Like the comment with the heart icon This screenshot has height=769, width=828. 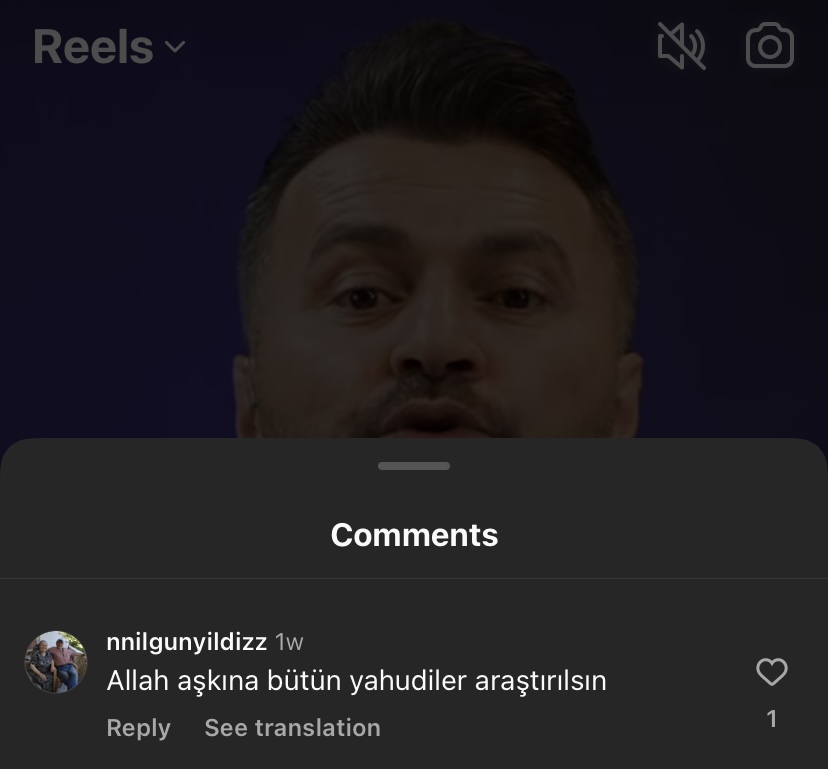(771, 672)
